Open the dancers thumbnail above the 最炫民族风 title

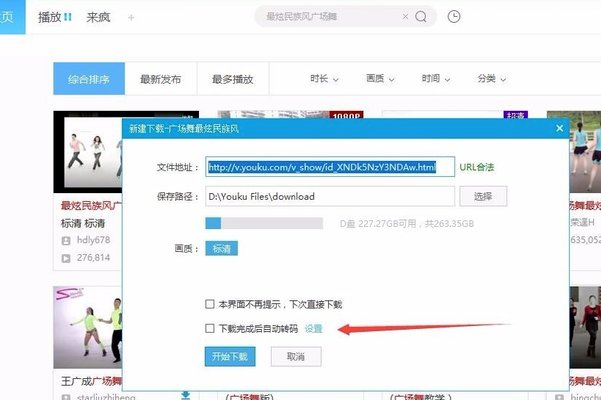click(x=88, y=152)
